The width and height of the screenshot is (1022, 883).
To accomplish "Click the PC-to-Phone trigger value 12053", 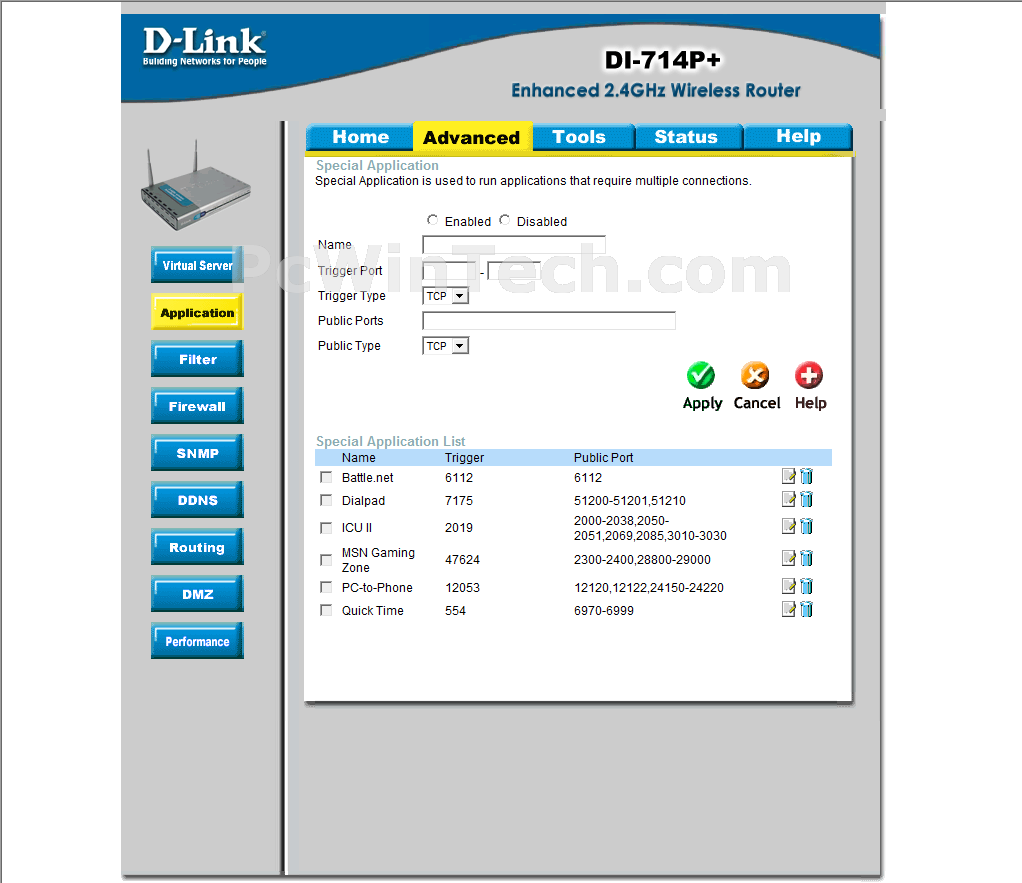I will click(x=462, y=588).
